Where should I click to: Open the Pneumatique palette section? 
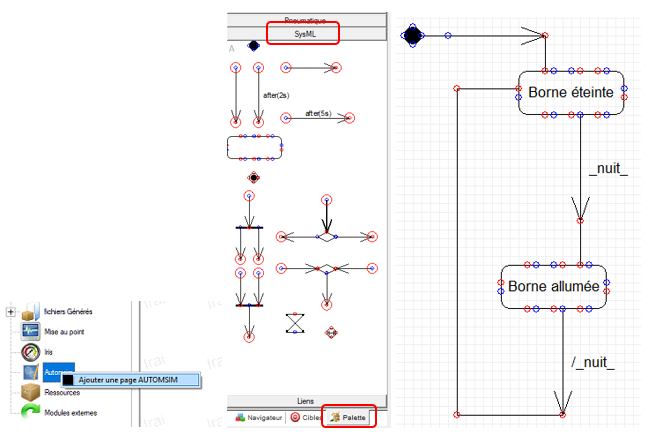pos(306,18)
